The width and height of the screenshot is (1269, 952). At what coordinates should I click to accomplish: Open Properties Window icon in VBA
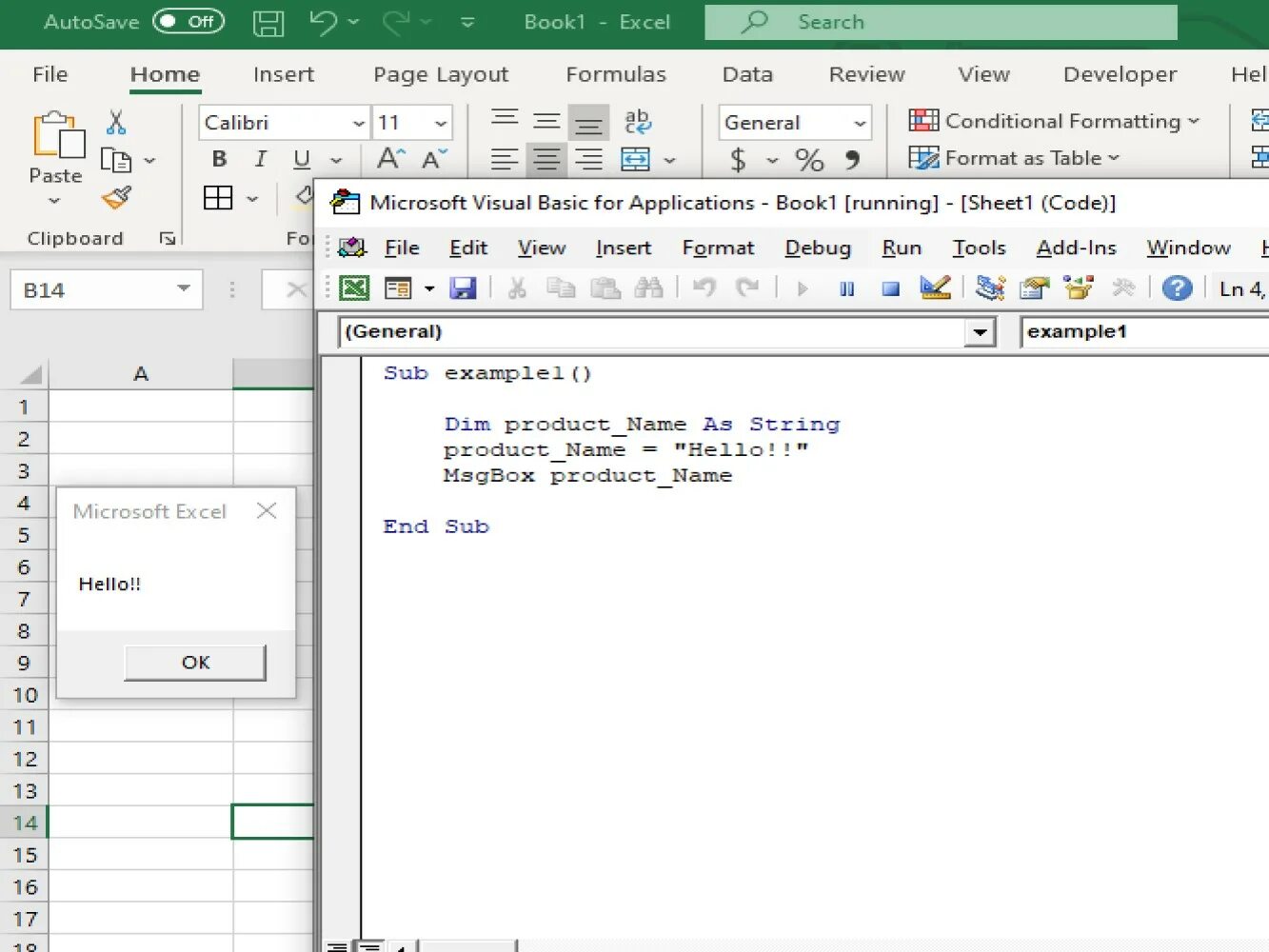tap(1034, 288)
